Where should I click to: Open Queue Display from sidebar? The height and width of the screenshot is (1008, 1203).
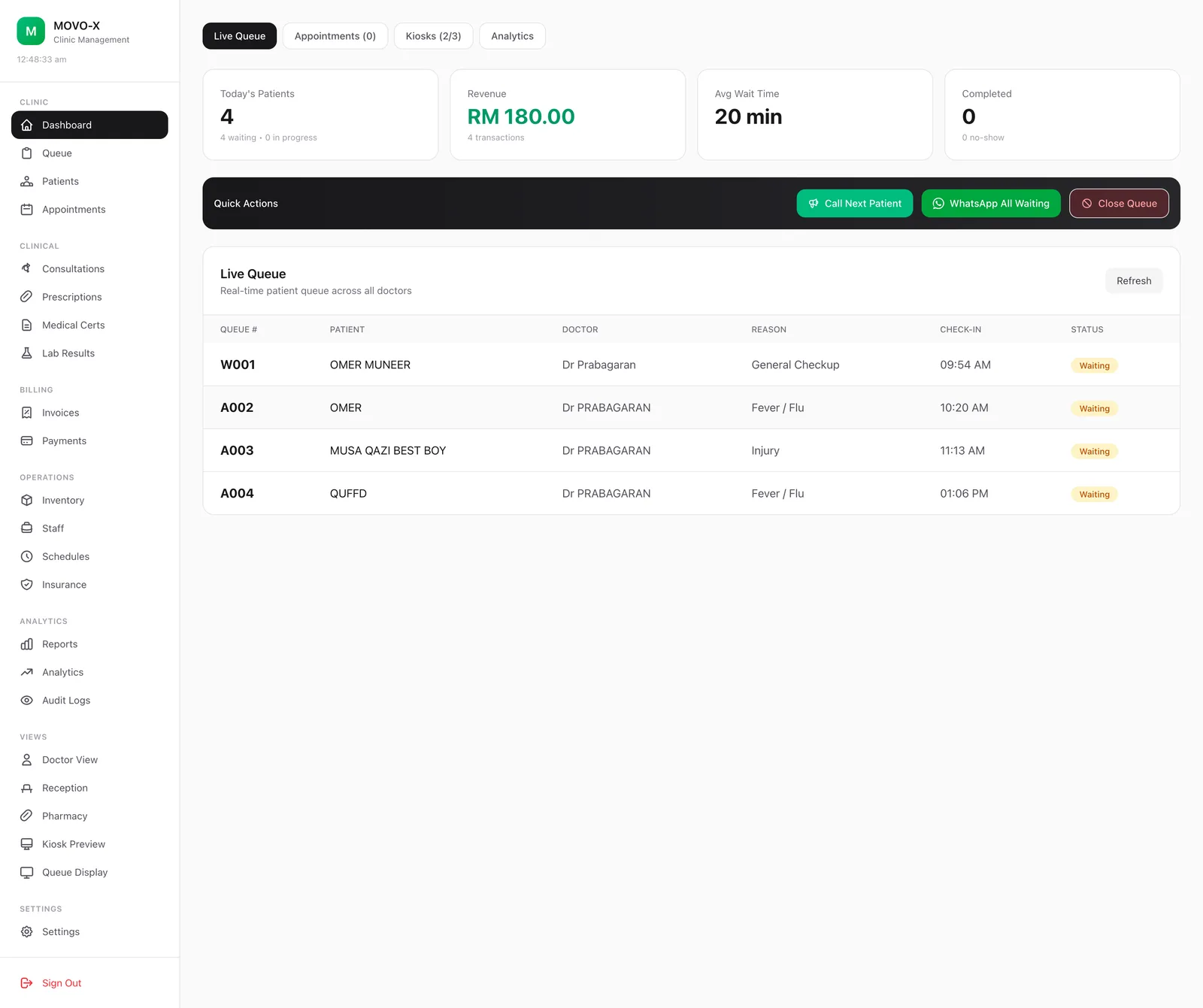pos(89,873)
